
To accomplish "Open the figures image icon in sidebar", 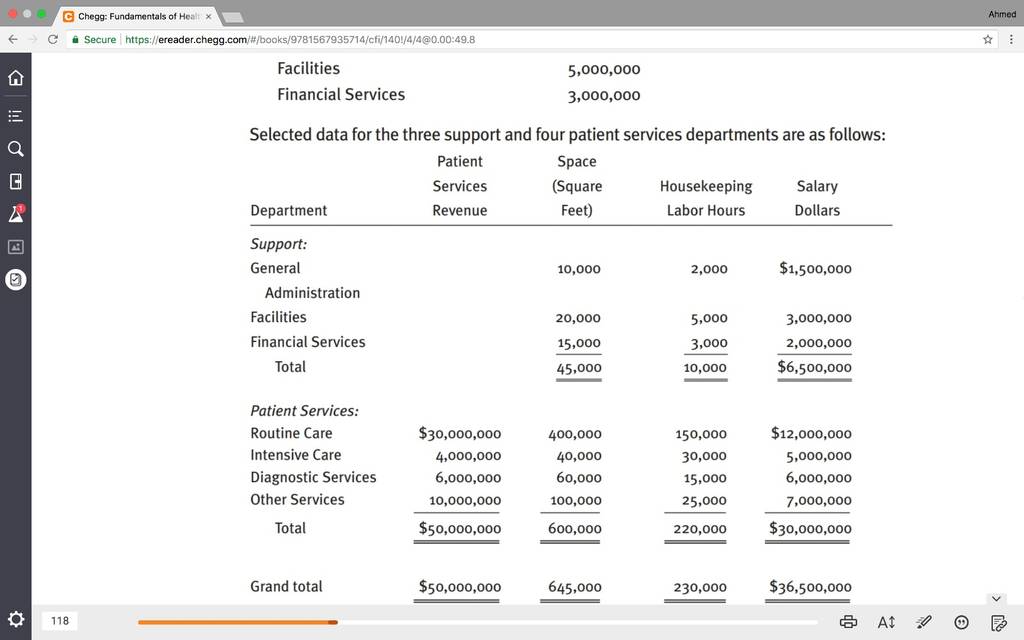I will click(16, 247).
